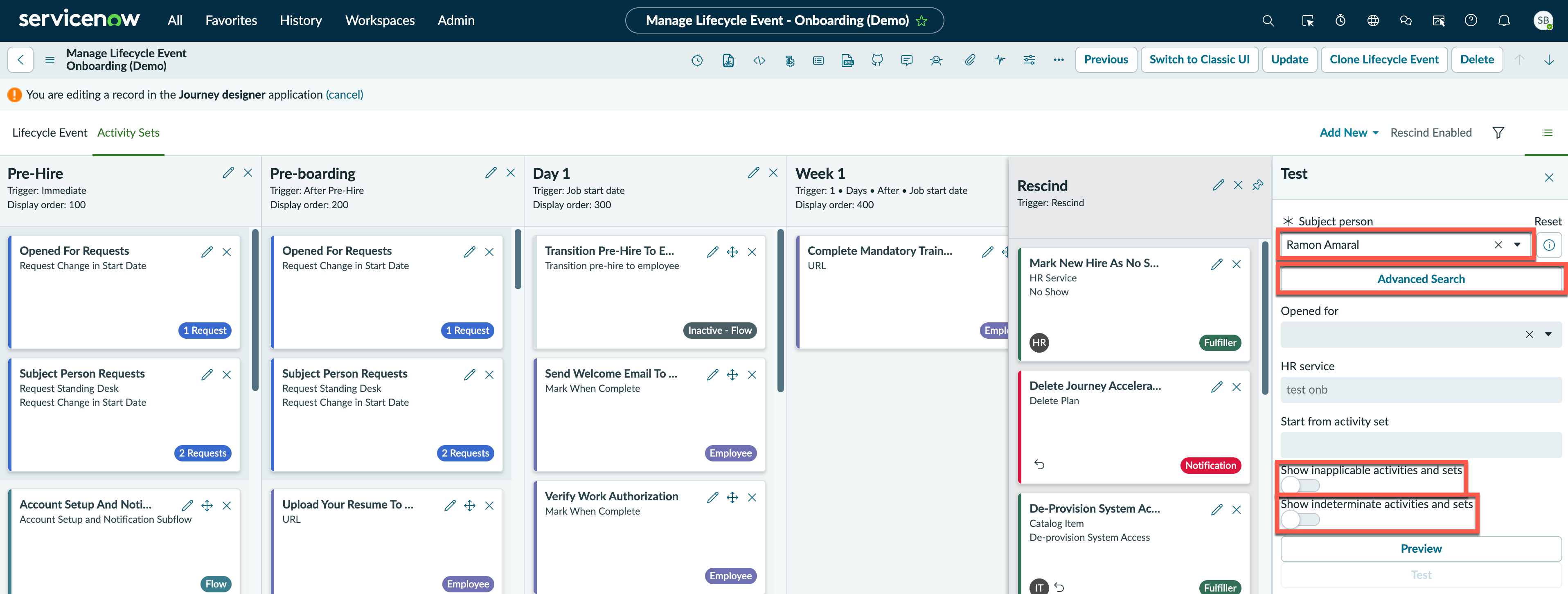Edit the Pre-Hire activity set pencil
The height and width of the screenshot is (594, 1568).
click(228, 173)
